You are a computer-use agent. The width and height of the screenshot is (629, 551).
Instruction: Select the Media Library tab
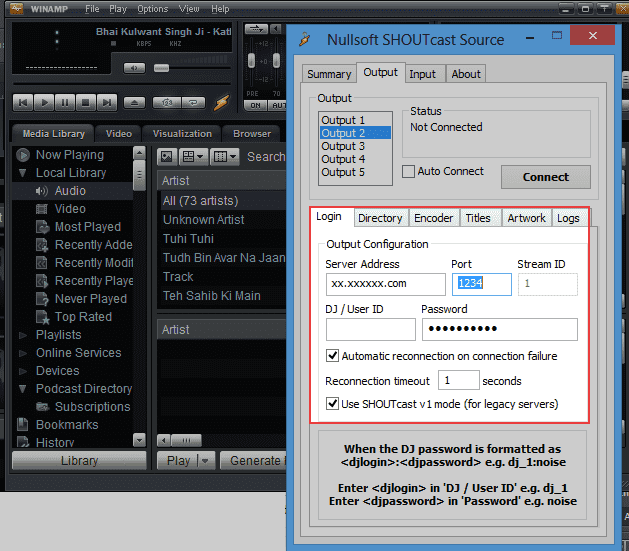pos(53,134)
